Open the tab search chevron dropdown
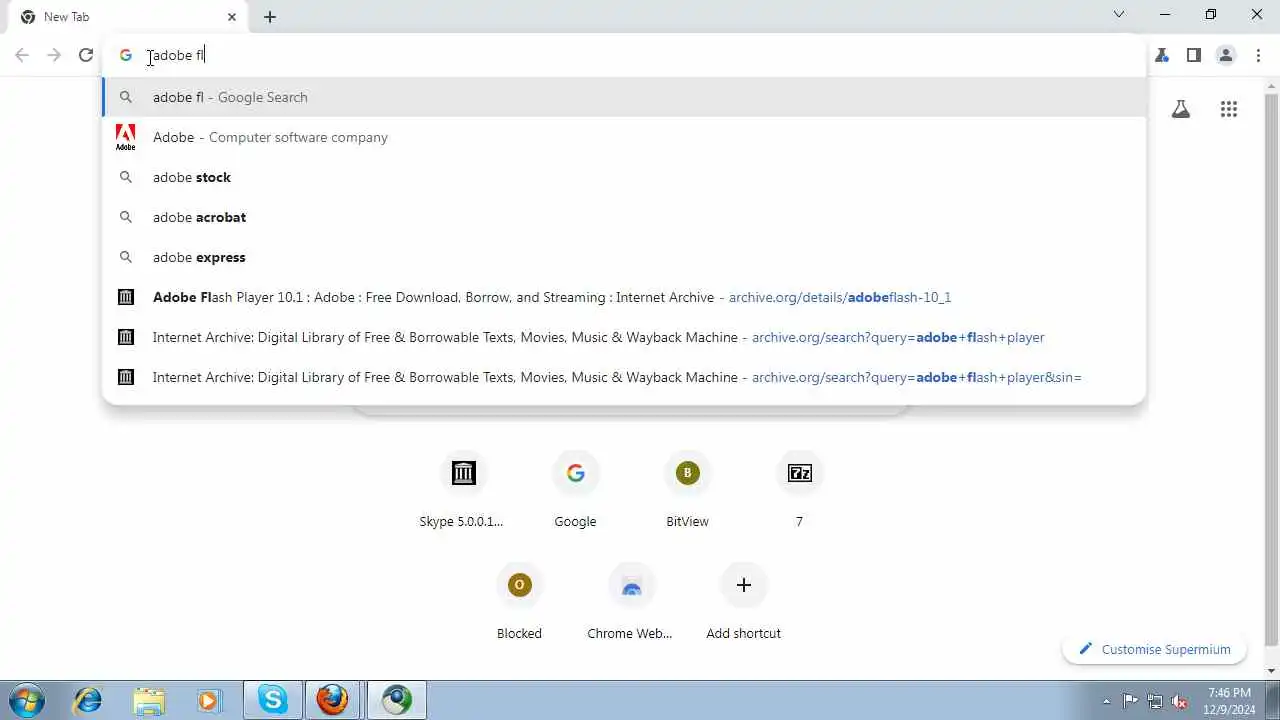 pos(1119,15)
